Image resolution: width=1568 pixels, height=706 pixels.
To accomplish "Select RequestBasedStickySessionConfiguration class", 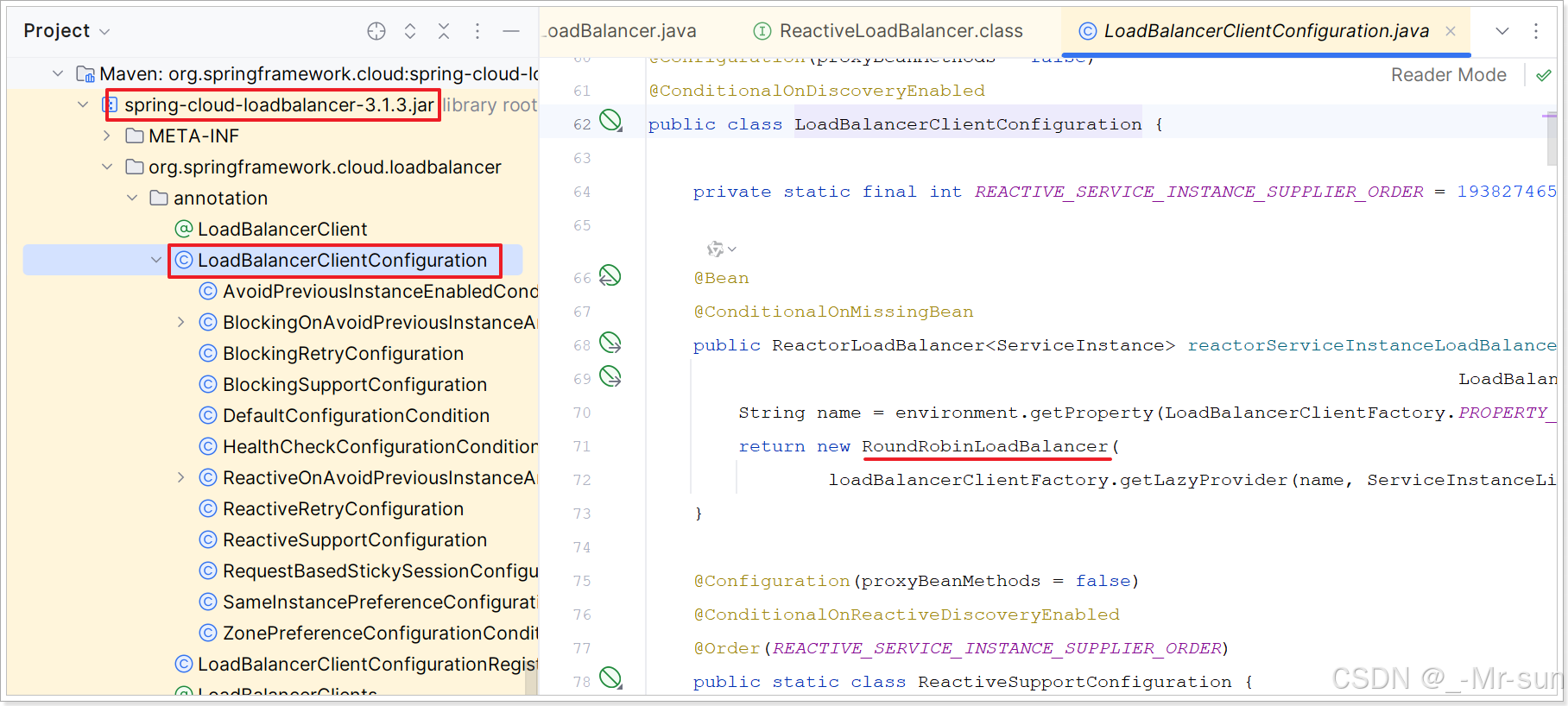I will pos(380,571).
